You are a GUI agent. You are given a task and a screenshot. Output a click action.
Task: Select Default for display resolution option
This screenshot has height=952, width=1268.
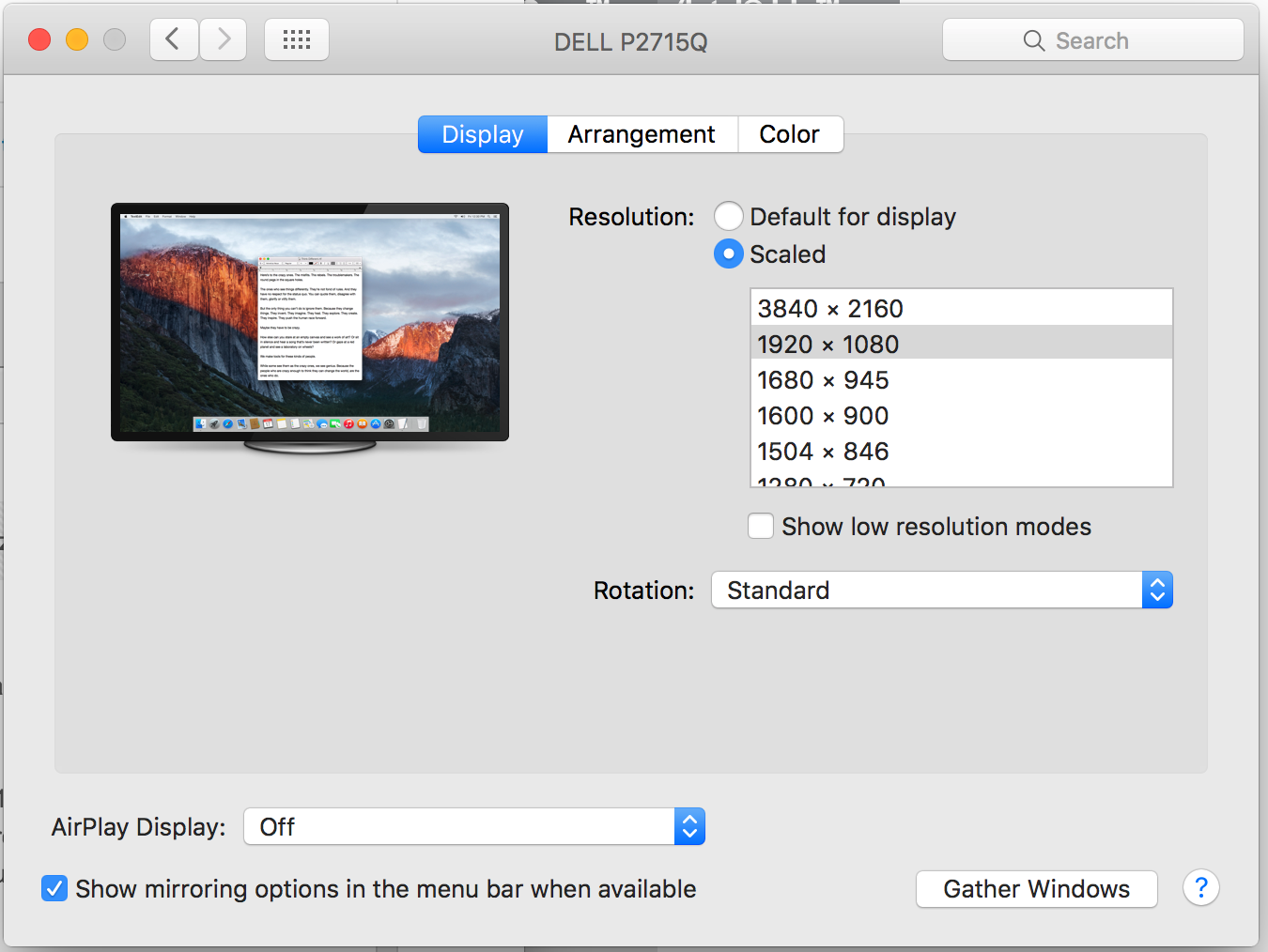click(x=729, y=217)
